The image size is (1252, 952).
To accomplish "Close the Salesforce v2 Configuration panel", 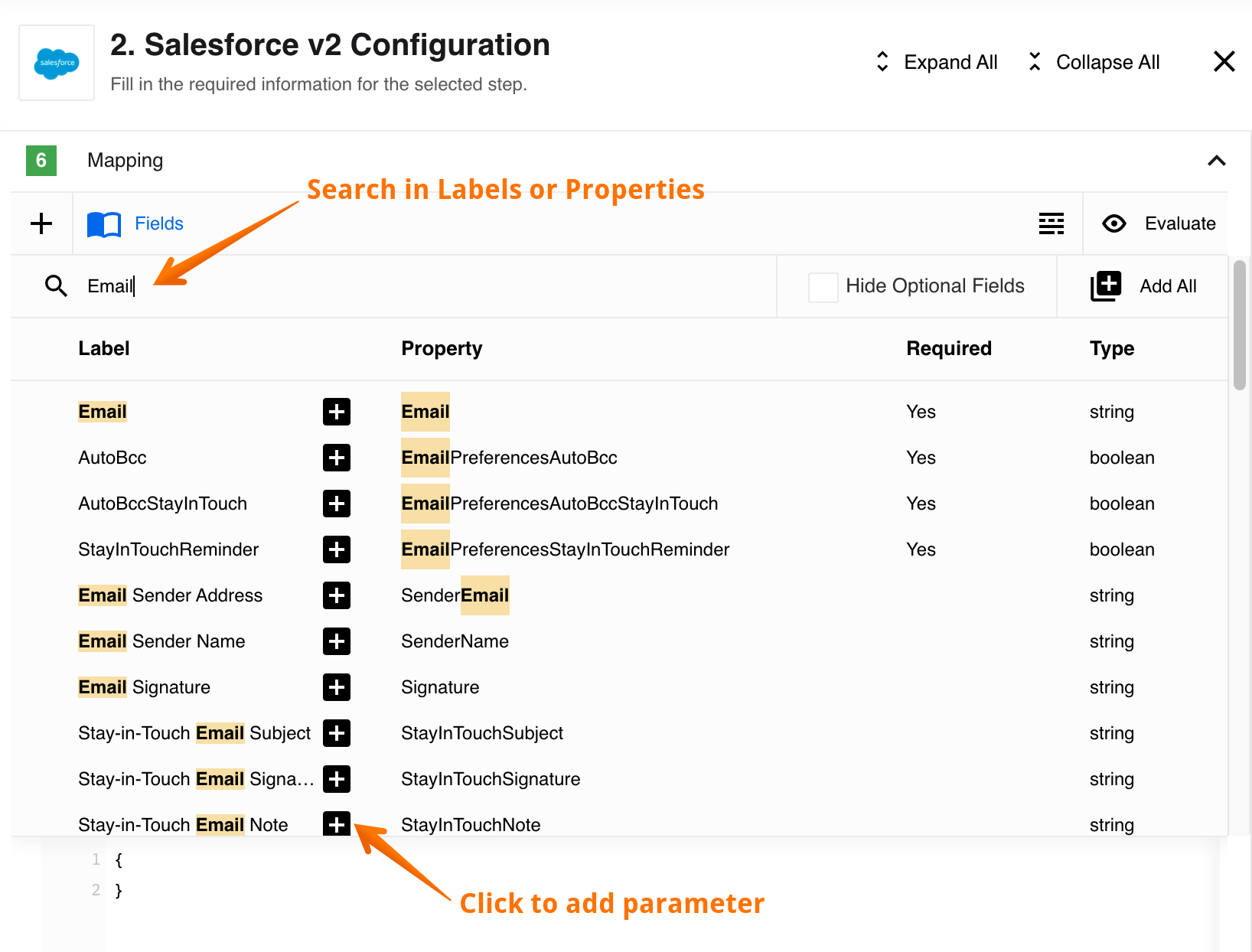I will [x=1224, y=61].
